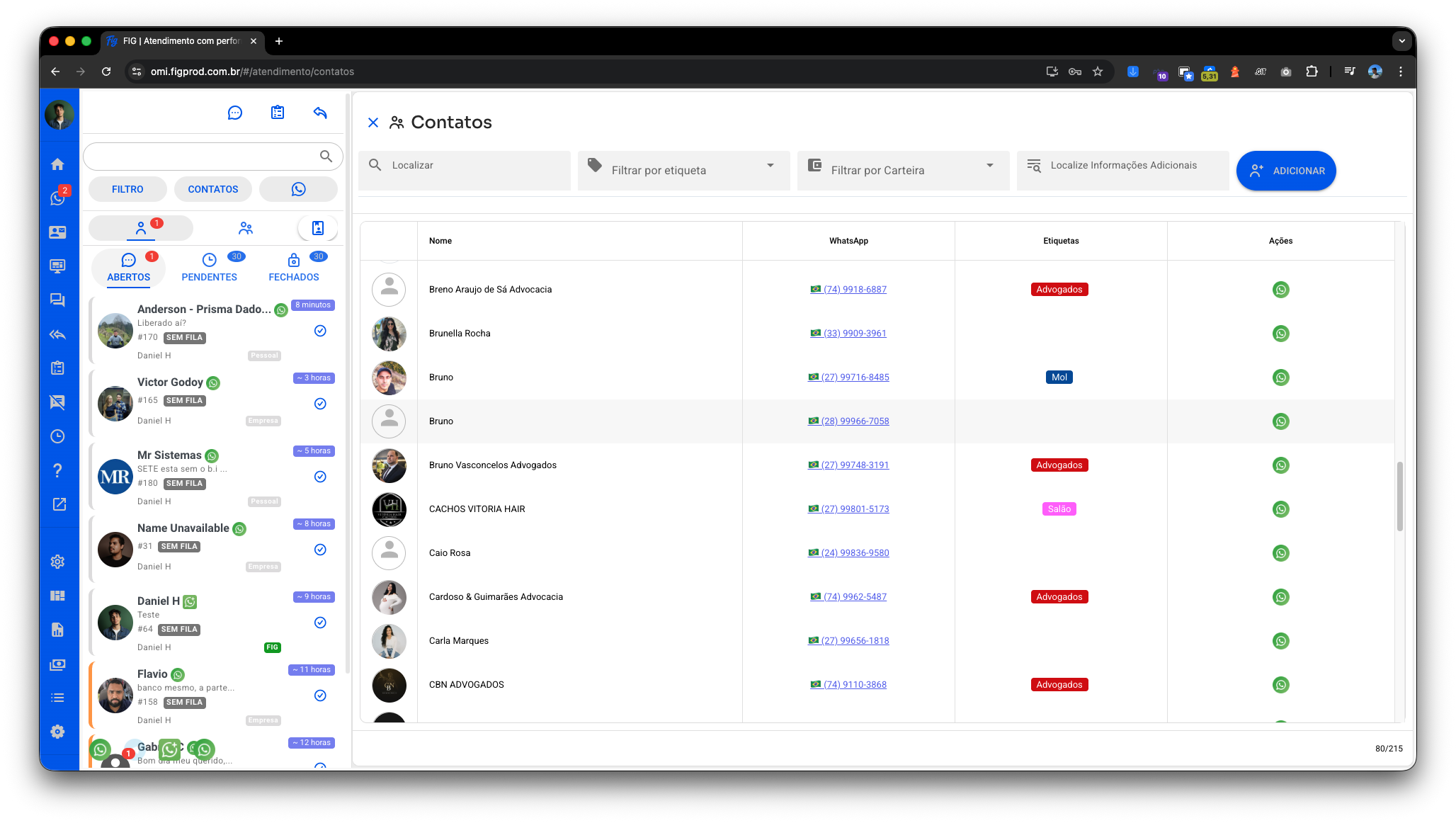Switch to the FECHADOS tab
Viewport: 1456px width, 823px height.
pyautogui.click(x=294, y=268)
